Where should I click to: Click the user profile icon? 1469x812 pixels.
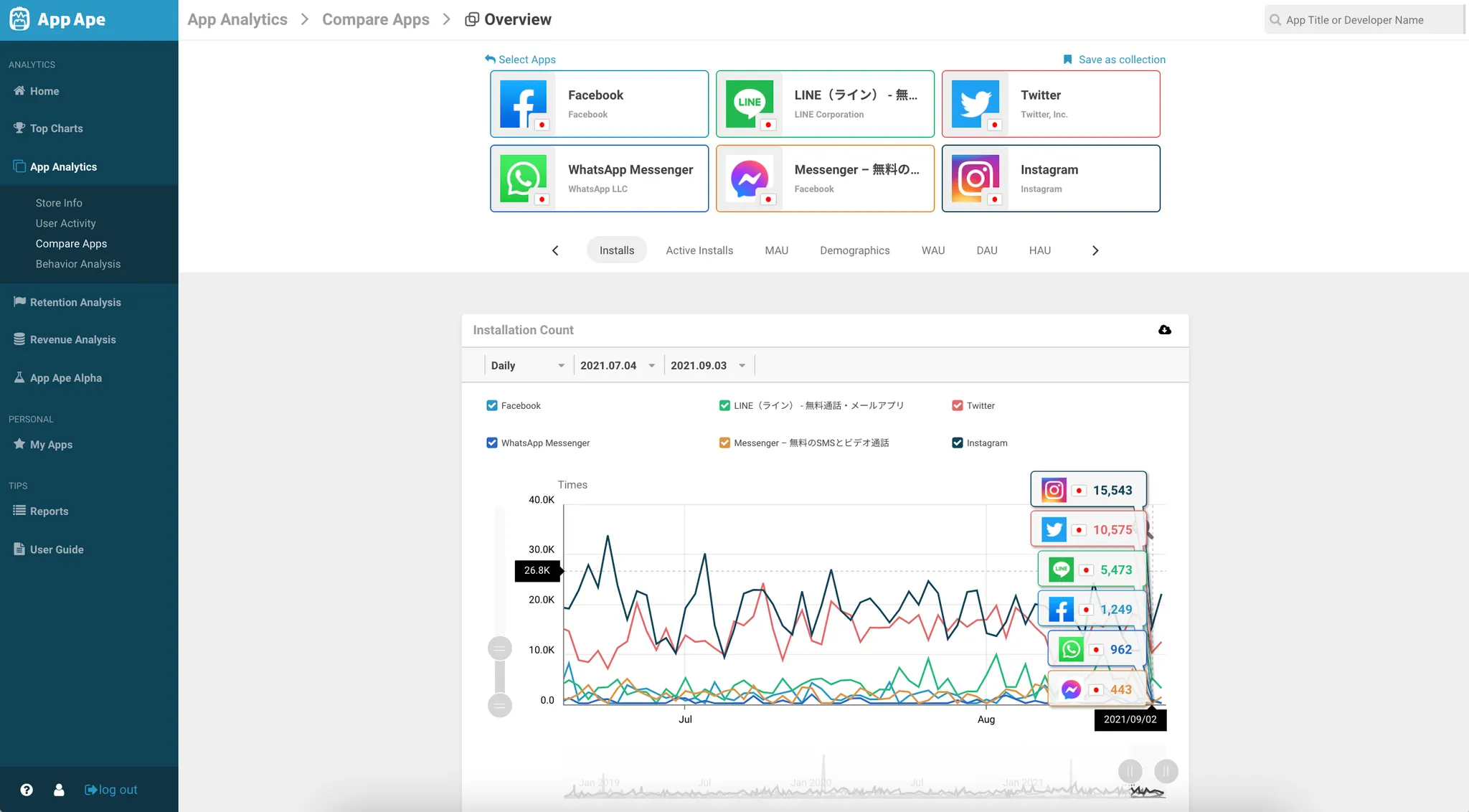point(59,790)
